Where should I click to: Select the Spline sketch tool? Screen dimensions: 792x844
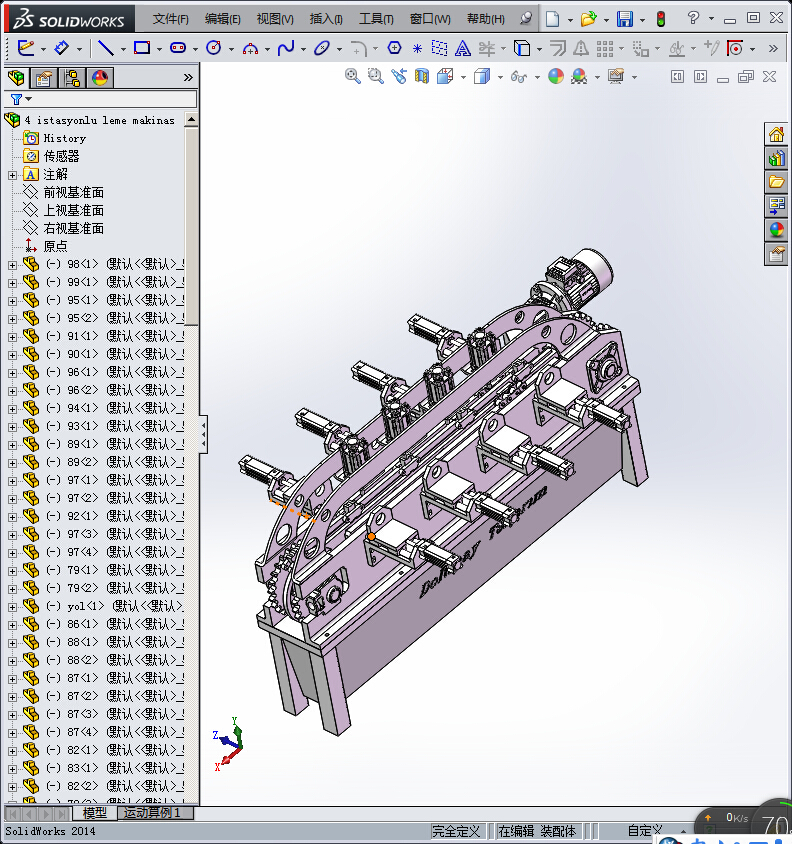click(286, 47)
